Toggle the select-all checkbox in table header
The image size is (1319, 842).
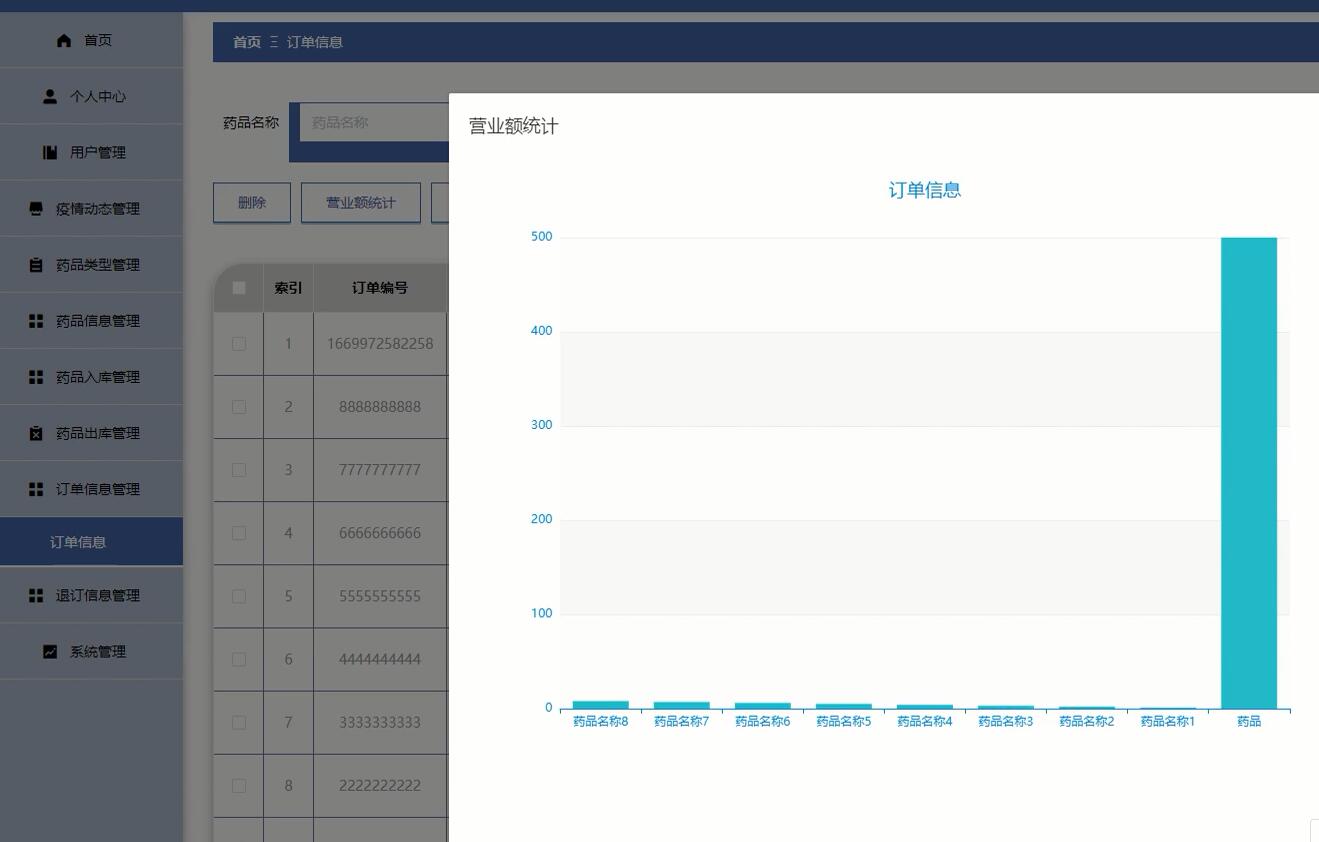(x=239, y=288)
